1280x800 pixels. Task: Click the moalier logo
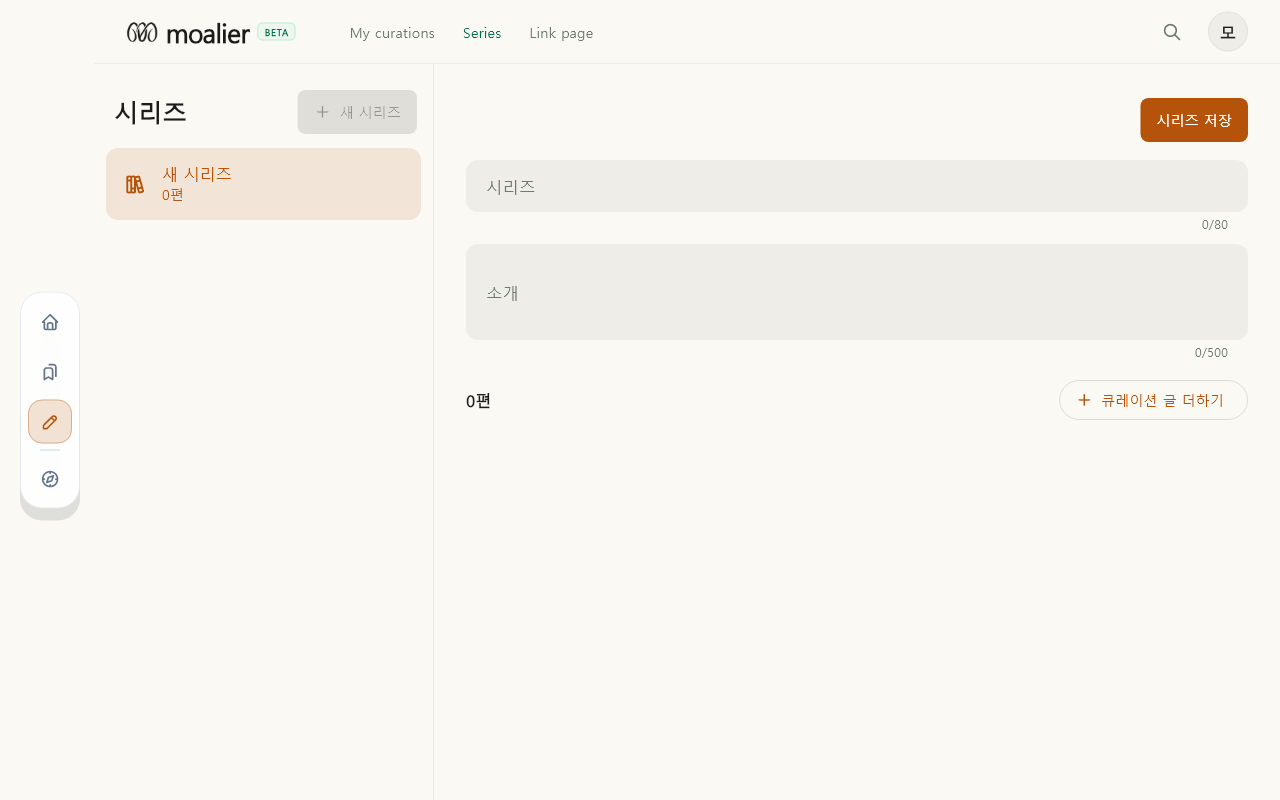[188, 33]
